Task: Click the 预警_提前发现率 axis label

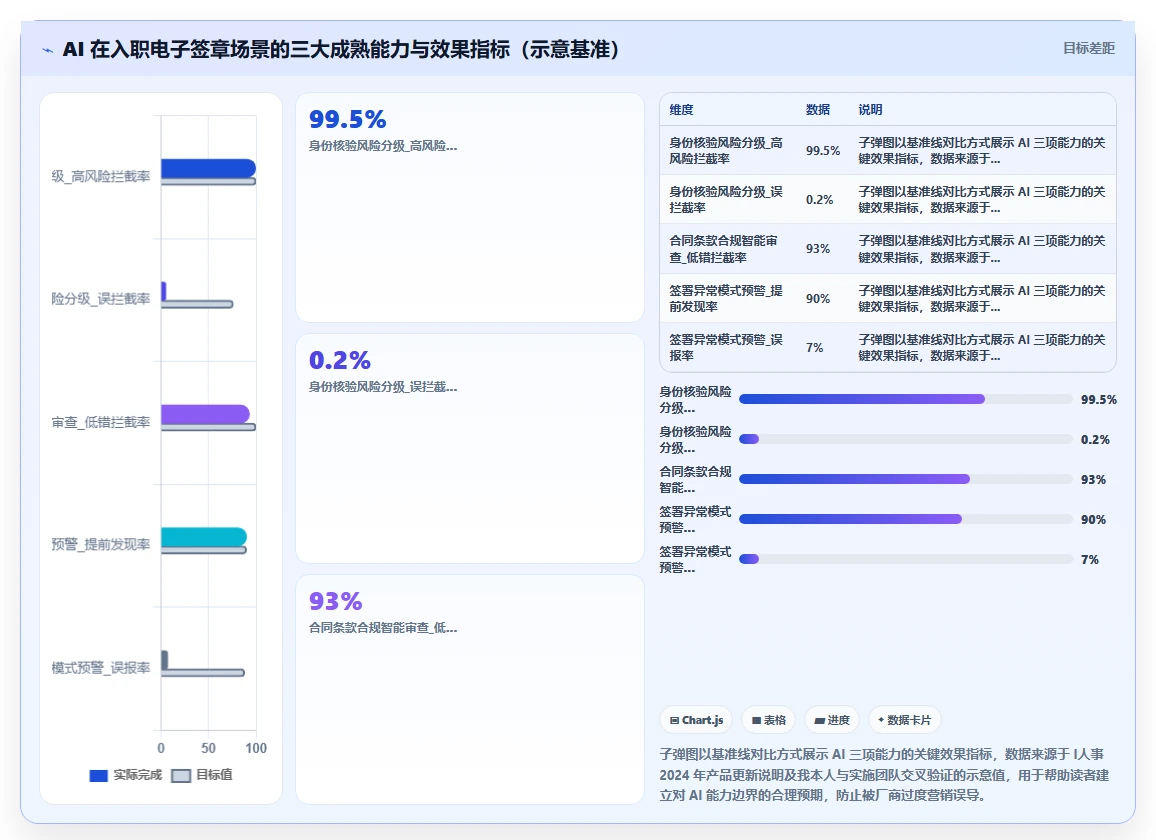Action: [100, 544]
